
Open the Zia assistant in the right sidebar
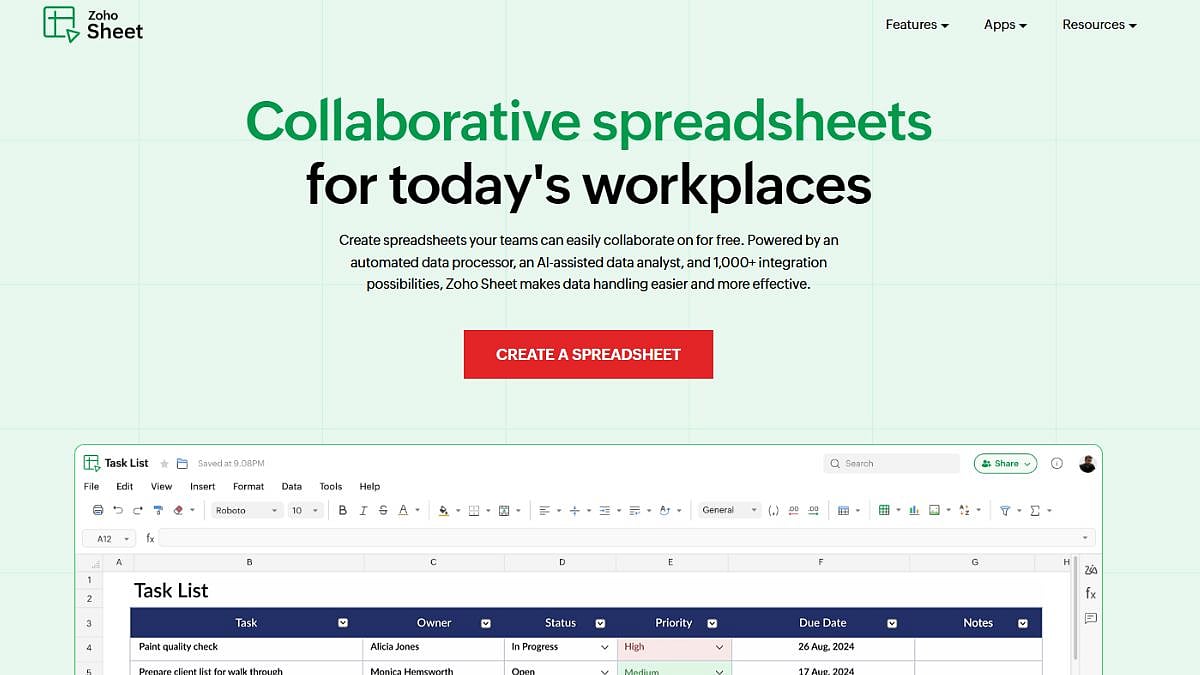point(1091,569)
